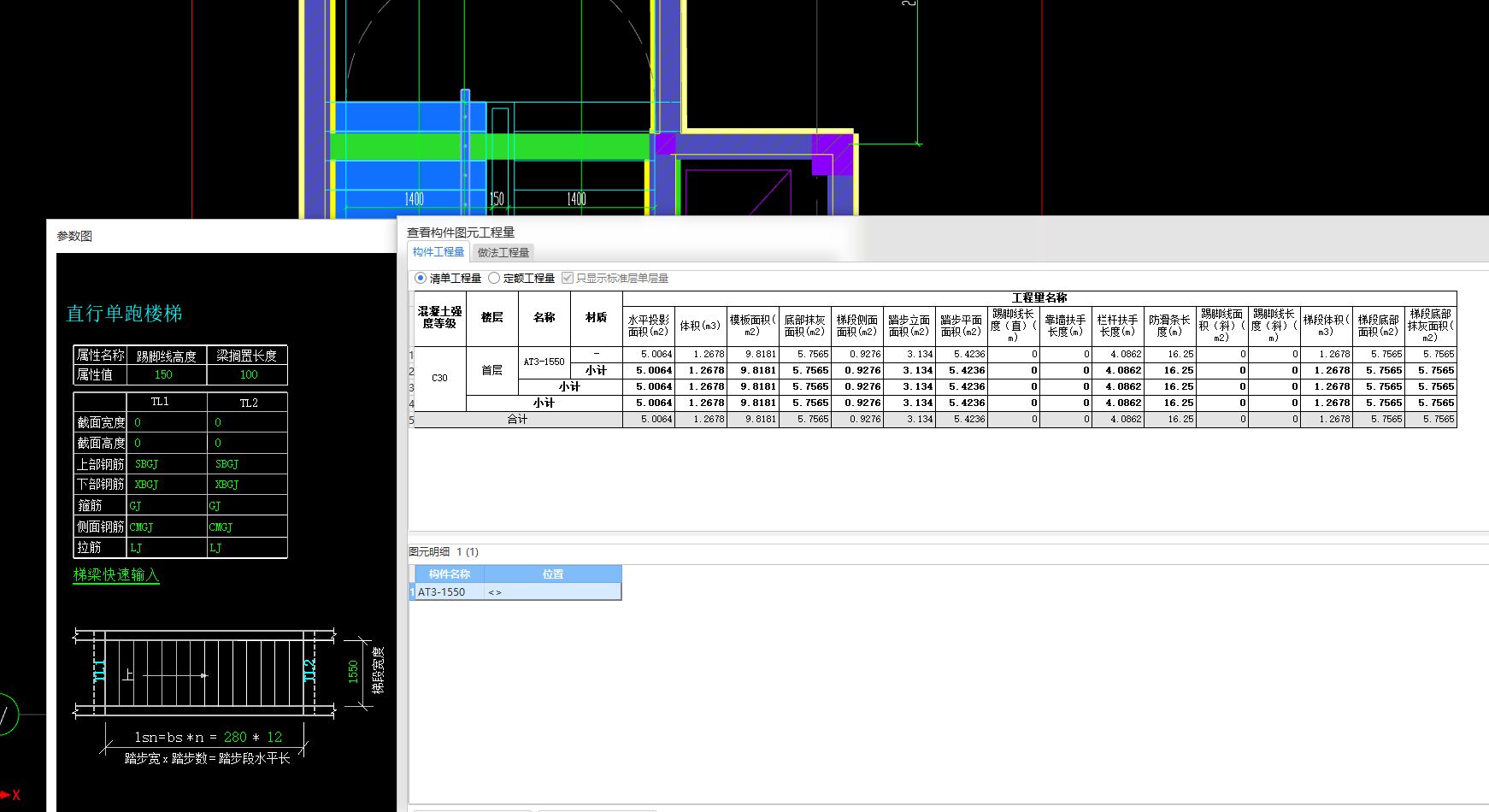
Task: Click the TL2 箍筋 GJ cell
Action: pos(248,506)
